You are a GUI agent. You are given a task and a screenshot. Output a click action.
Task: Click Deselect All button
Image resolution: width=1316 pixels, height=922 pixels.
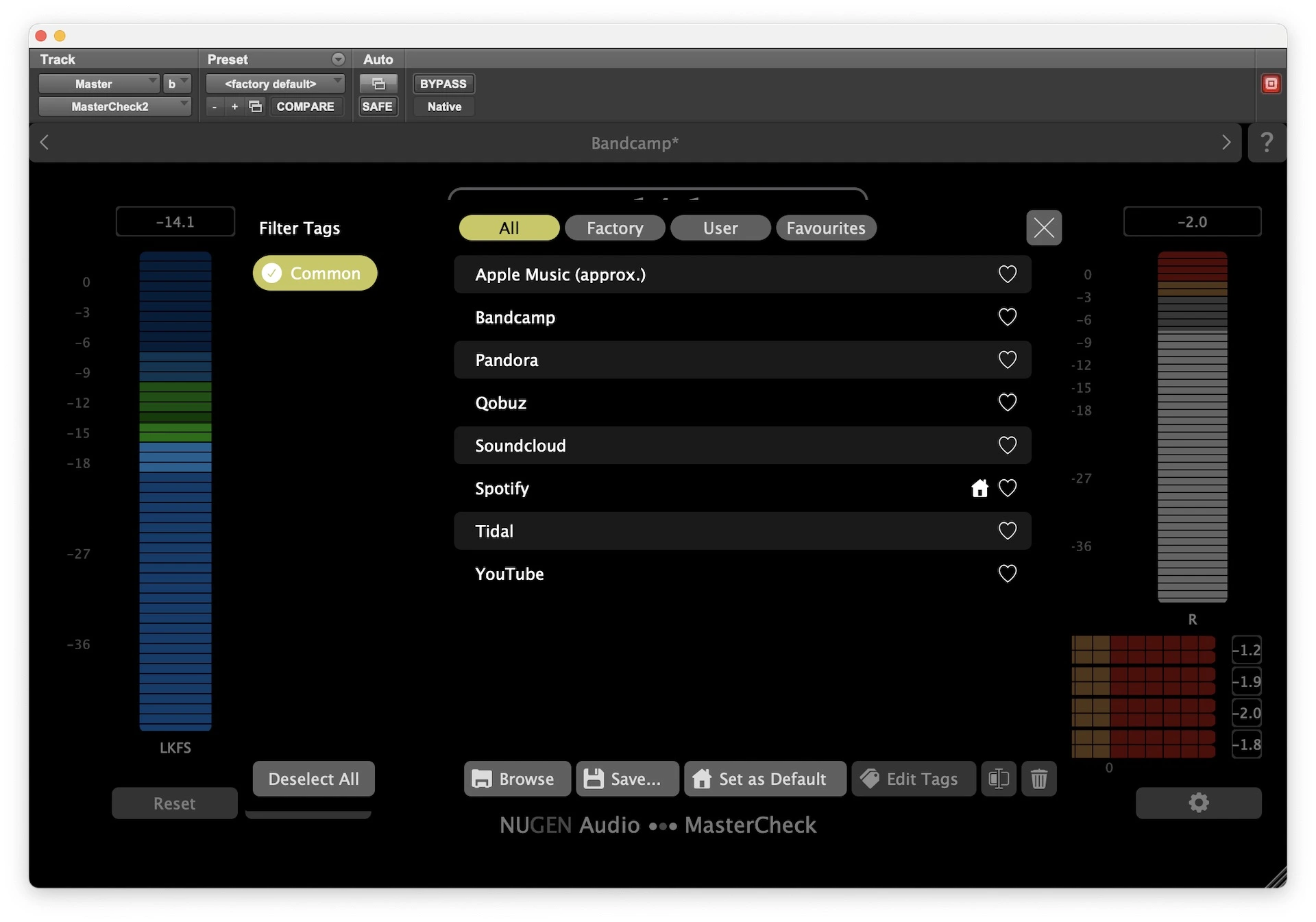(x=313, y=779)
